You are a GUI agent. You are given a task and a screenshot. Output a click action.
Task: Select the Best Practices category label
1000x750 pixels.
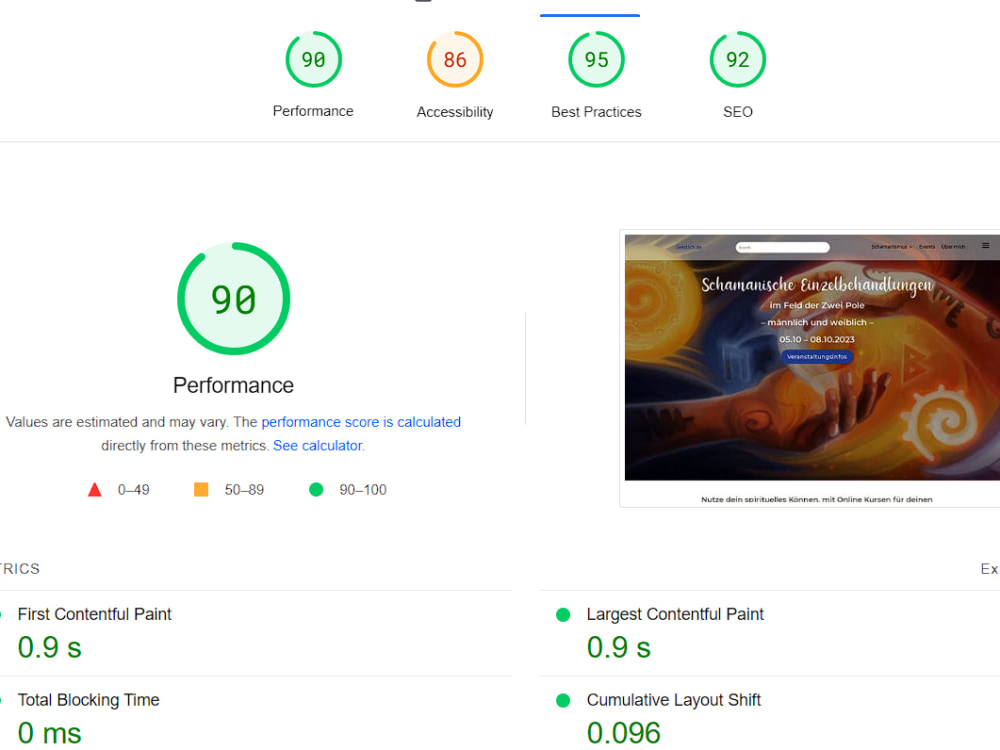tap(596, 112)
